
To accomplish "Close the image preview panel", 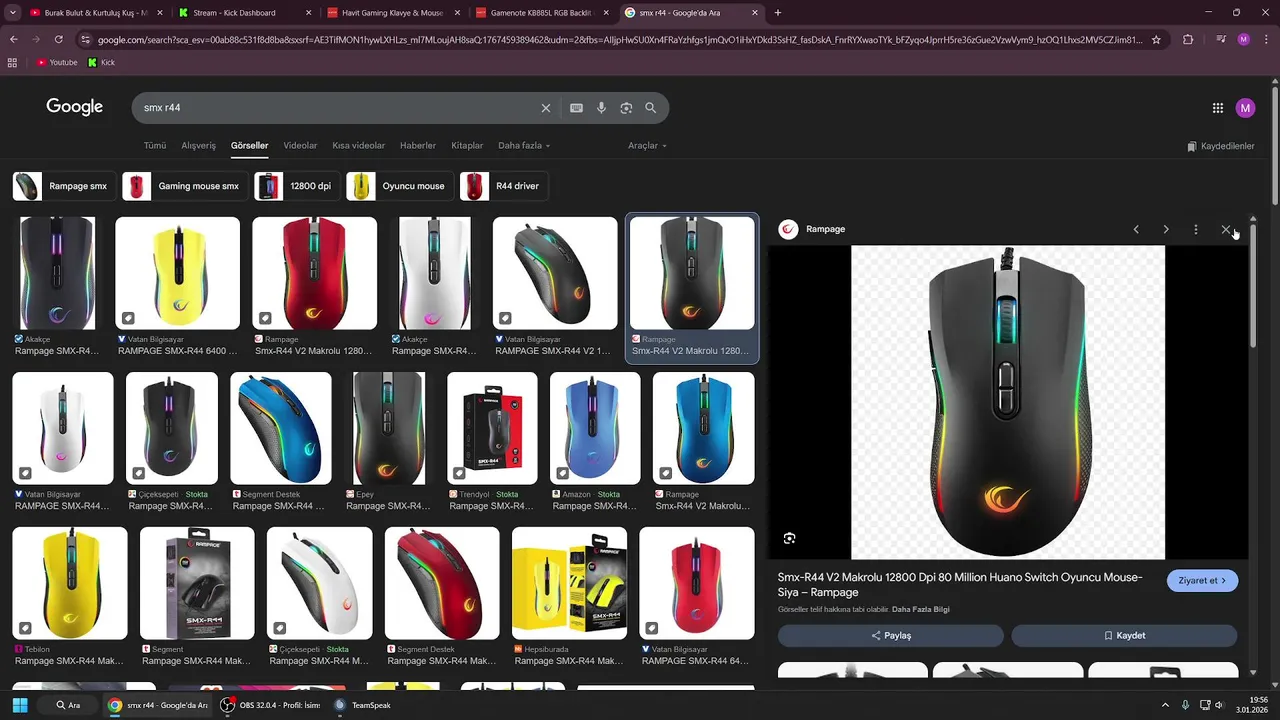I will click(x=1226, y=229).
